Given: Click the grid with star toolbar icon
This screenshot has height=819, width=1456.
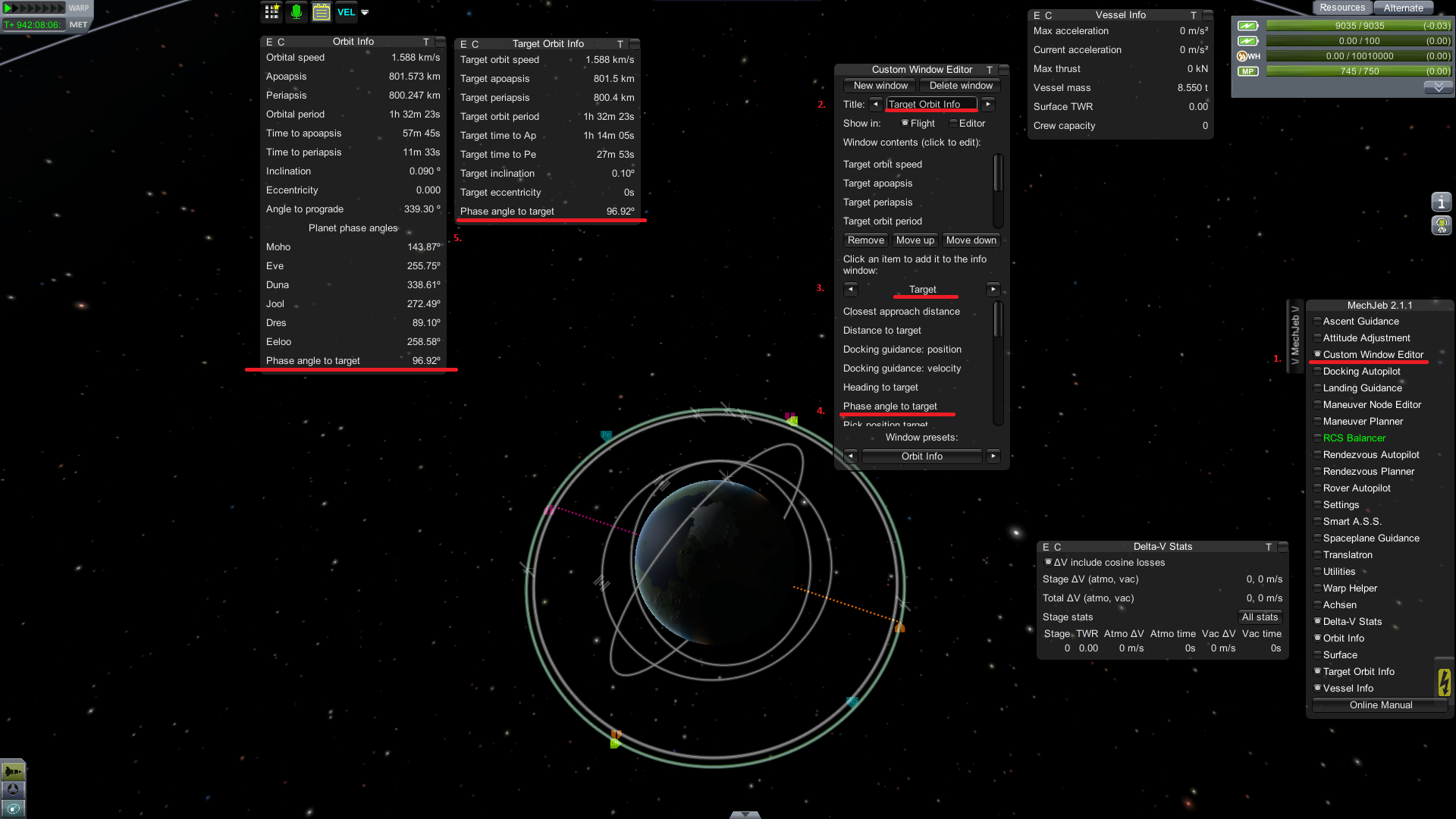Looking at the screenshot, I should [x=271, y=12].
